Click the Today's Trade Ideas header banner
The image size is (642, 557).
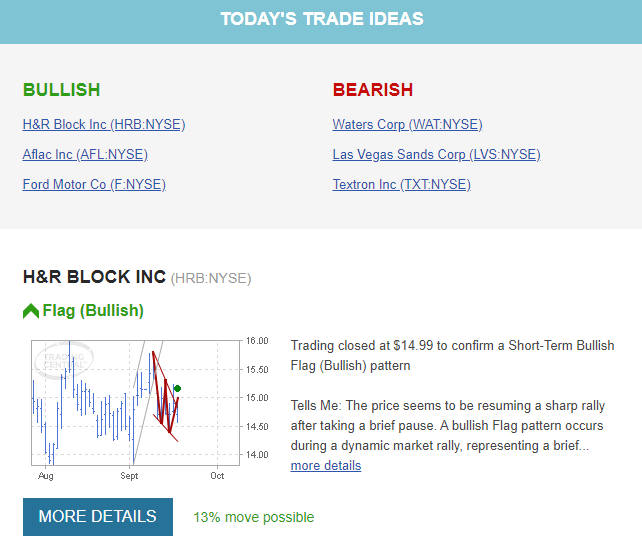(x=321, y=22)
